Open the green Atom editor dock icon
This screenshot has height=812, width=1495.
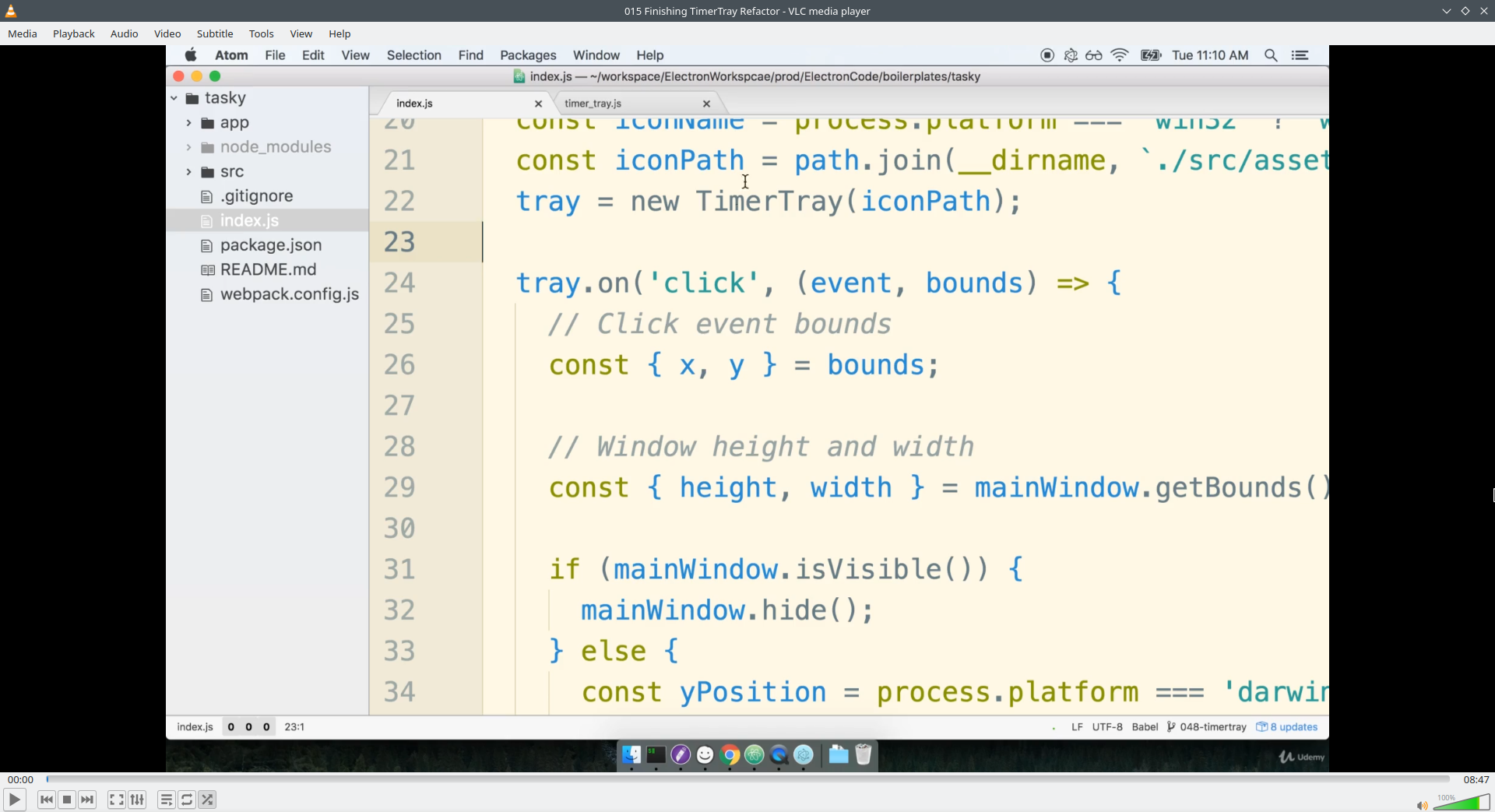[x=755, y=754]
